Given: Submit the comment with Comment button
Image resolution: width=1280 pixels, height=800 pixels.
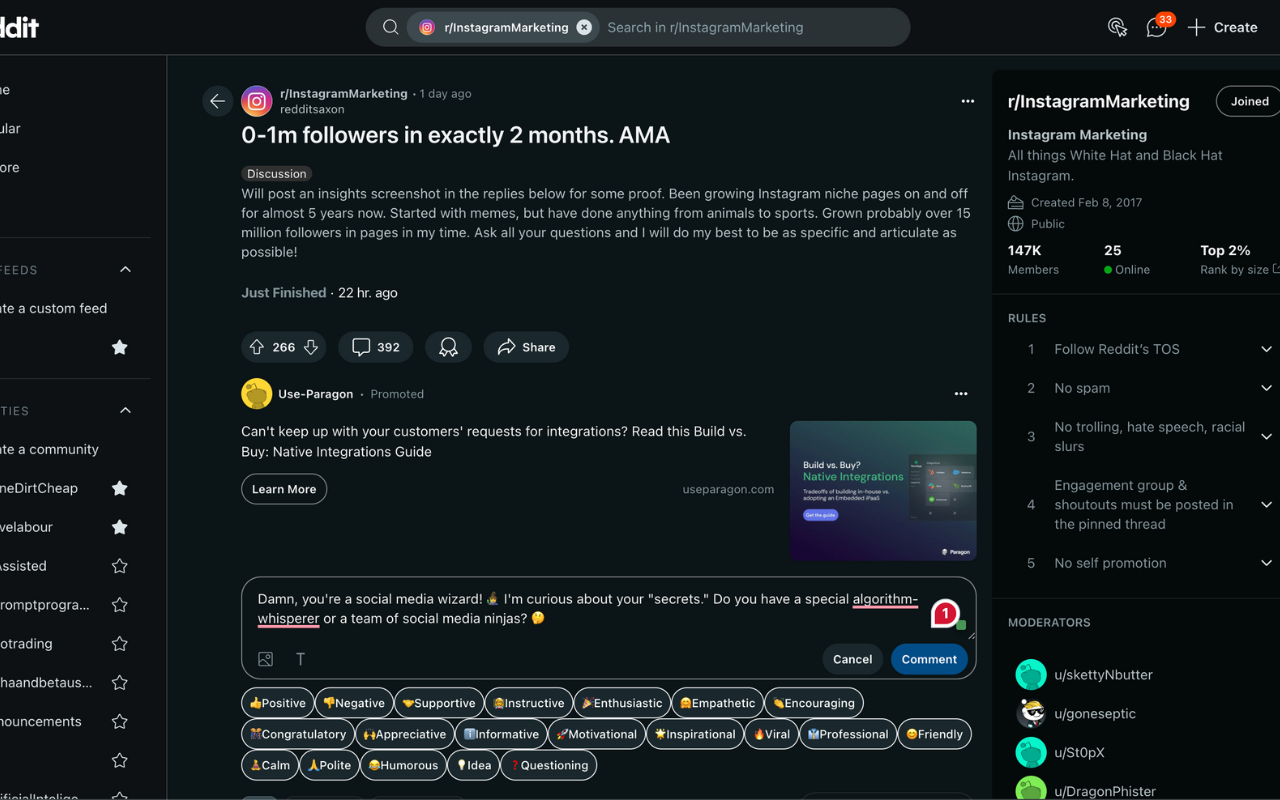Looking at the screenshot, I should click(x=929, y=659).
